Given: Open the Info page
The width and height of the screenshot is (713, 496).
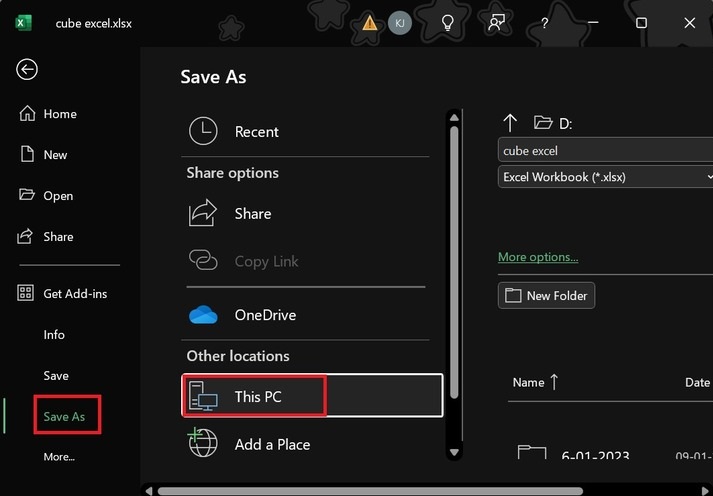Looking at the screenshot, I should pos(54,335).
